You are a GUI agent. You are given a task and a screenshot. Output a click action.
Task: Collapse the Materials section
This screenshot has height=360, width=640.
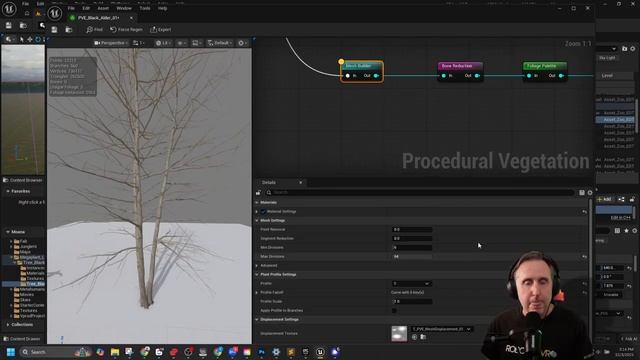257,202
